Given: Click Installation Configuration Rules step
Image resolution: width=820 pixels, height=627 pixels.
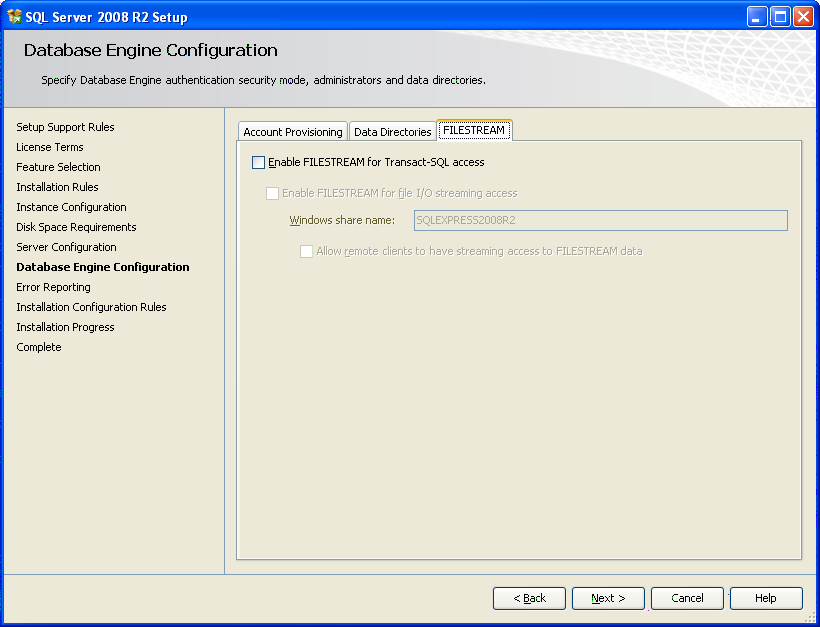Looking at the screenshot, I should pos(91,307).
